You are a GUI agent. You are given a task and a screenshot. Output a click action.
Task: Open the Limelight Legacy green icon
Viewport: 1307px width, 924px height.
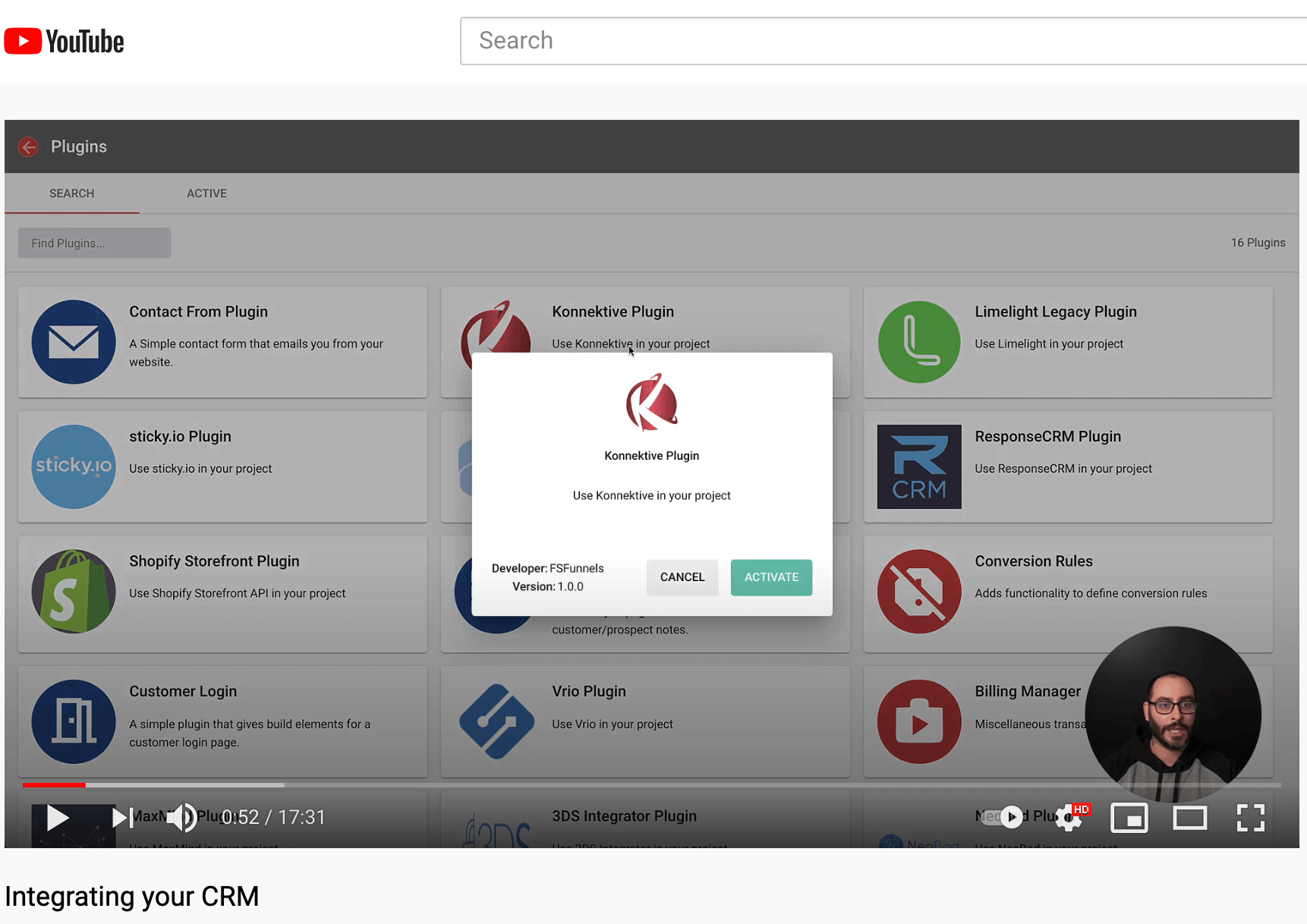point(919,342)
